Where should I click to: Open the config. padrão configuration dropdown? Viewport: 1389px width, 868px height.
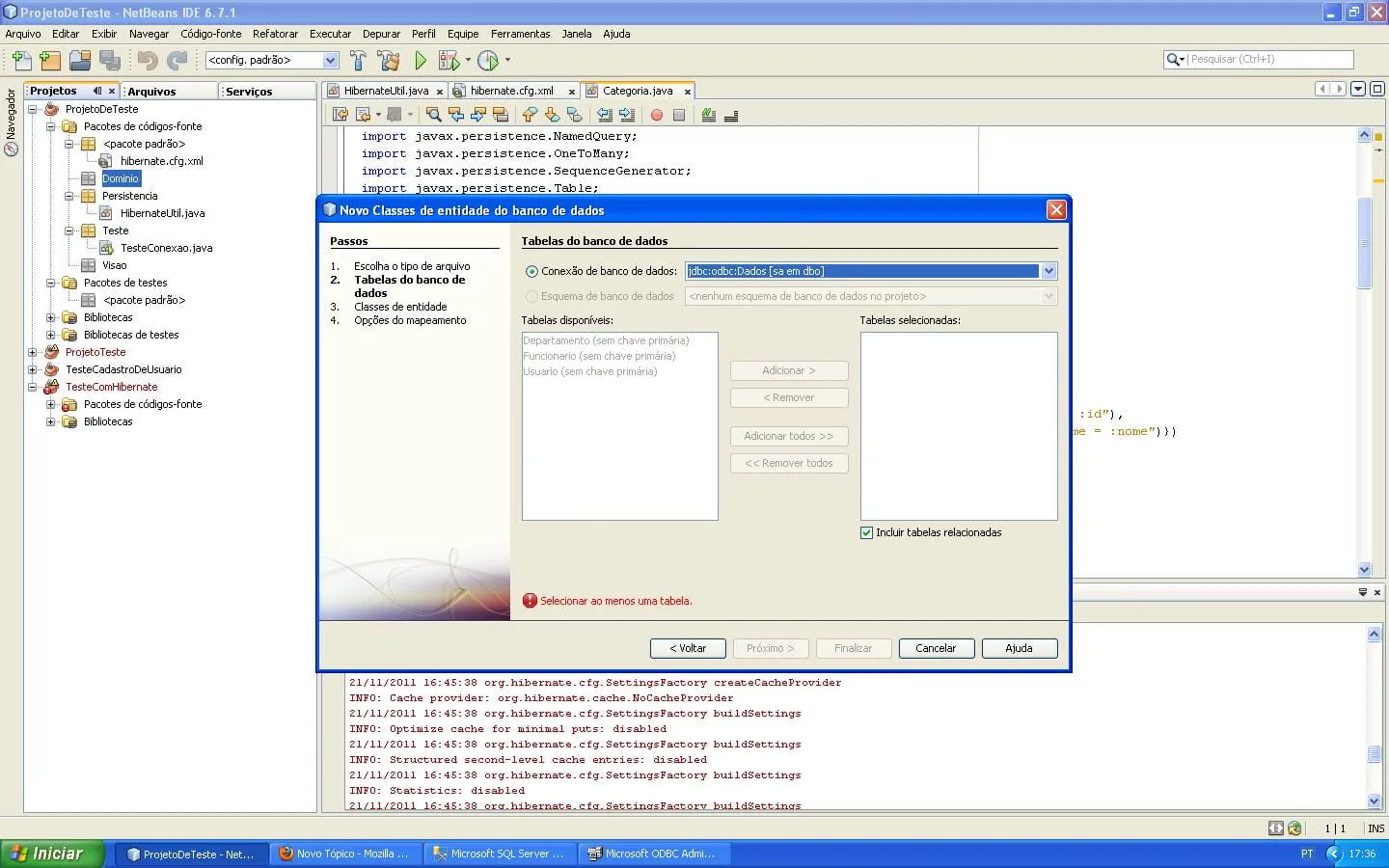330,60
